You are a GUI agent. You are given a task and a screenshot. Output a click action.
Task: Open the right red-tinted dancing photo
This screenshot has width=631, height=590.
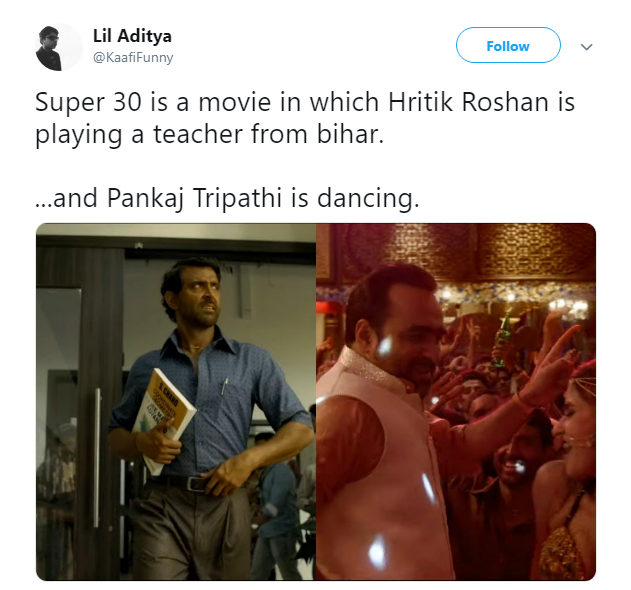coord(456,401)
